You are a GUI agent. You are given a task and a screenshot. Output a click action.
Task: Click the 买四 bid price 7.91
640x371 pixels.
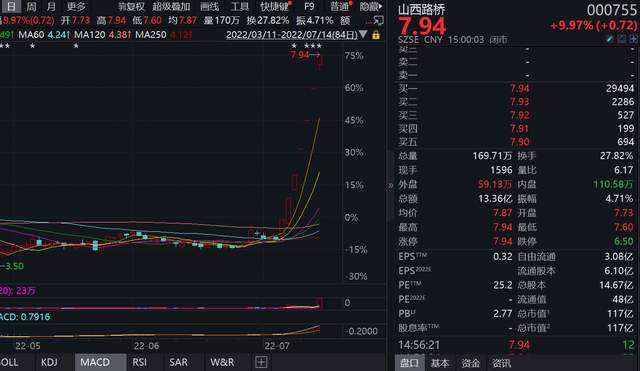coord(520,129)
